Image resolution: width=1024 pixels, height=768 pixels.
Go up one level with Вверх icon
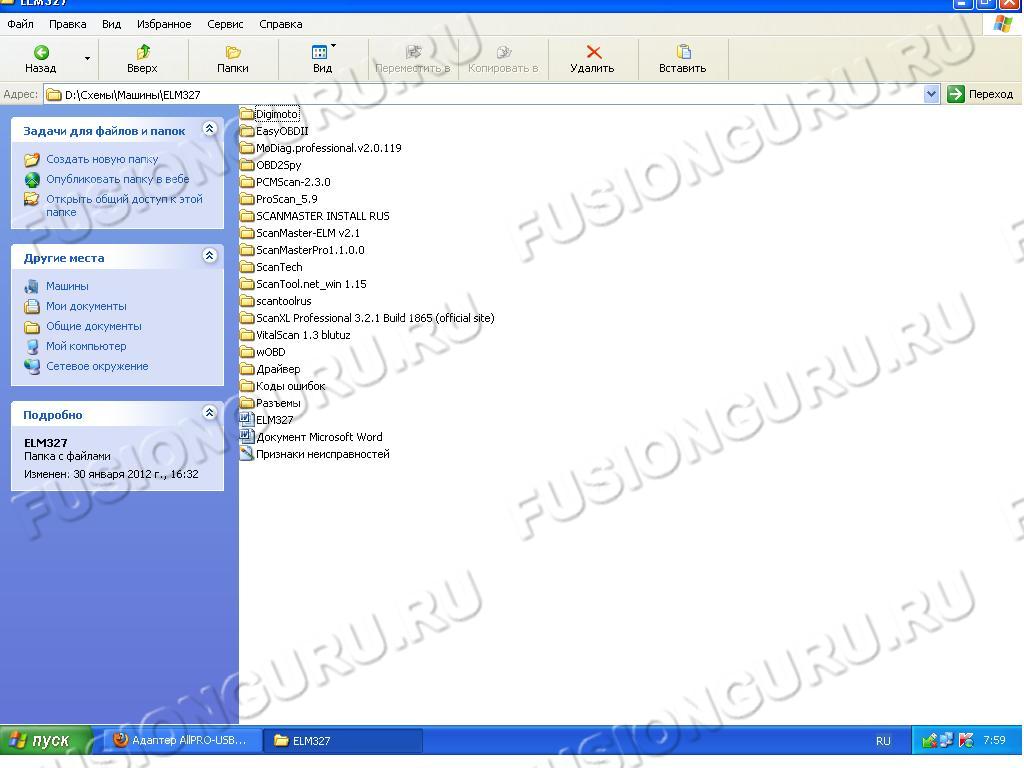click(142, 52)
